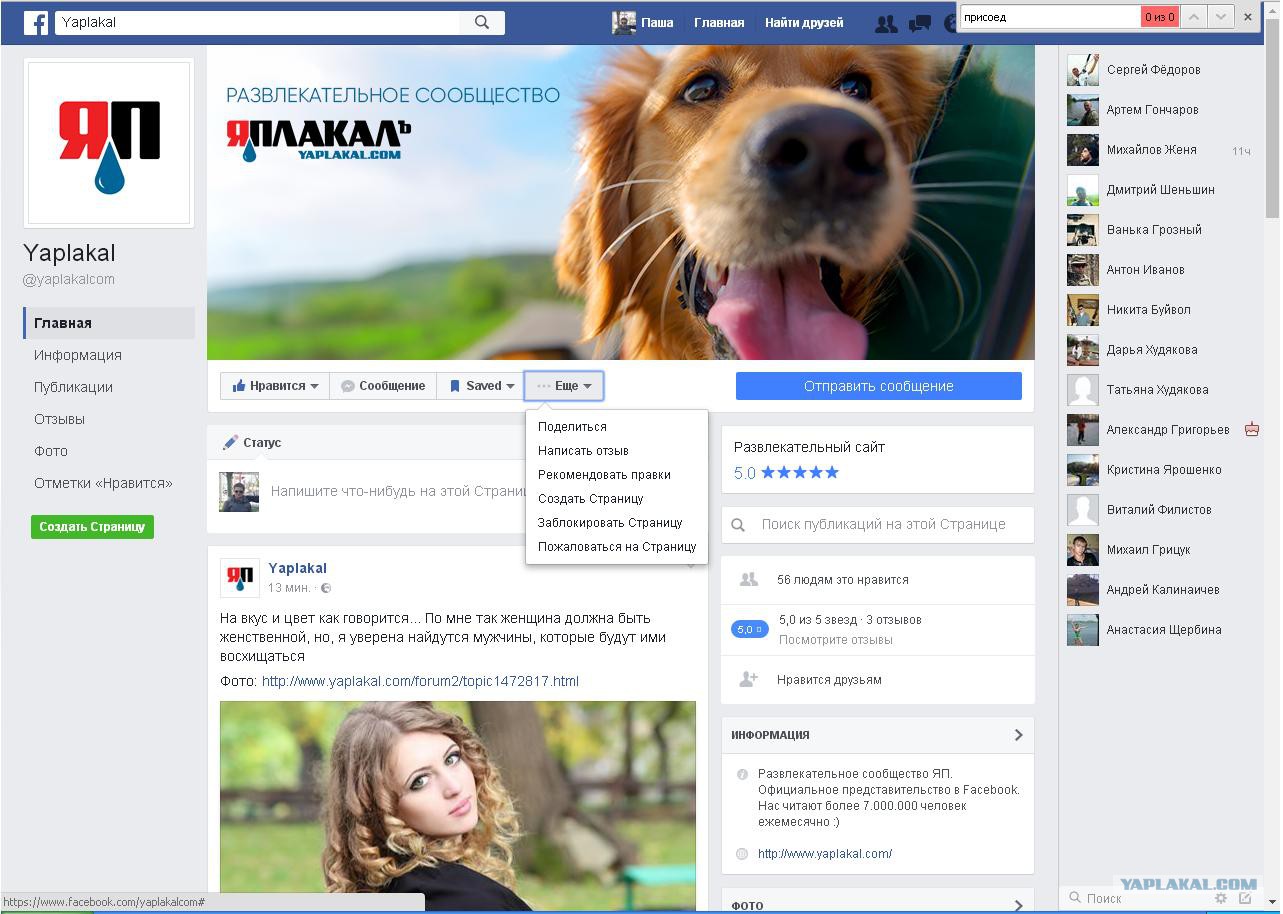Image resolution: width=1283 pixels, height=914 pixels.
Task: Click chat settings gear icon
Action: (x=1221, y=898)
